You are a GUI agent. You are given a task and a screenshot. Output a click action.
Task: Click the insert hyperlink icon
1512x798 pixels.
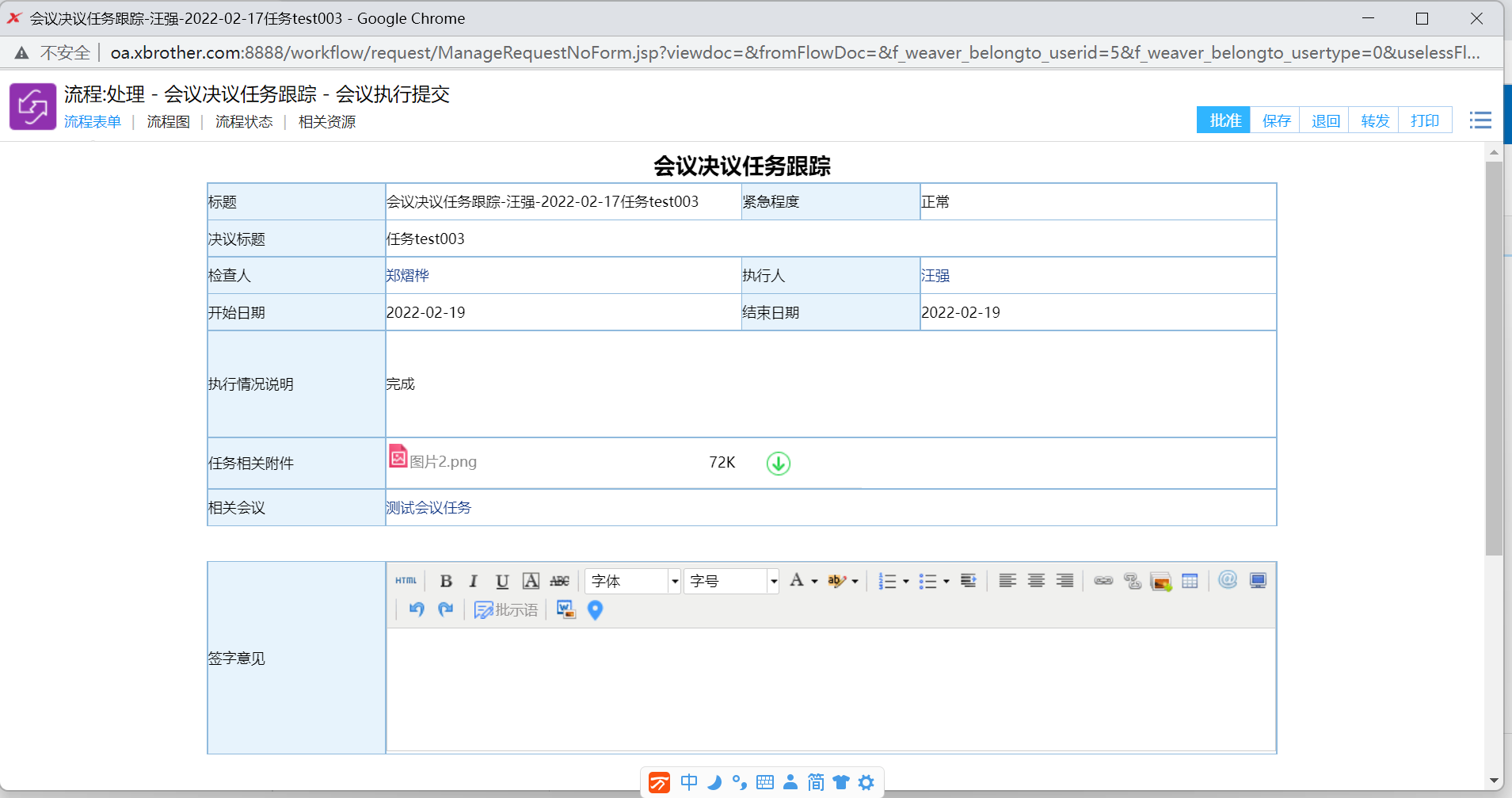[x=1103, y=581]
